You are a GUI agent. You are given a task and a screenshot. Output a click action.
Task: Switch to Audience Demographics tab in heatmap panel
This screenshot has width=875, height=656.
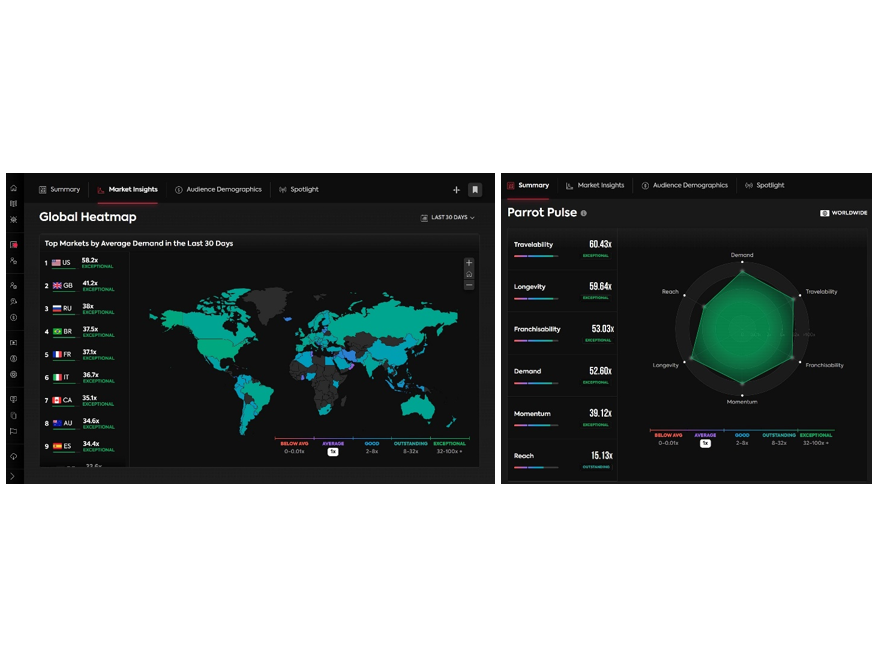(x=218, y=189)
